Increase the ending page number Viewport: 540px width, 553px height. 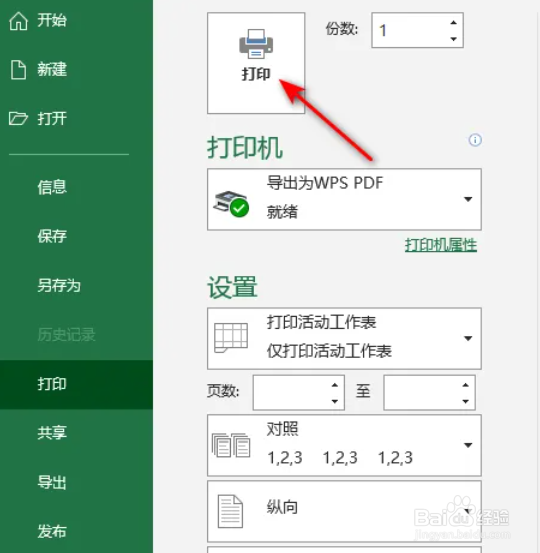(x=466, y=385)
